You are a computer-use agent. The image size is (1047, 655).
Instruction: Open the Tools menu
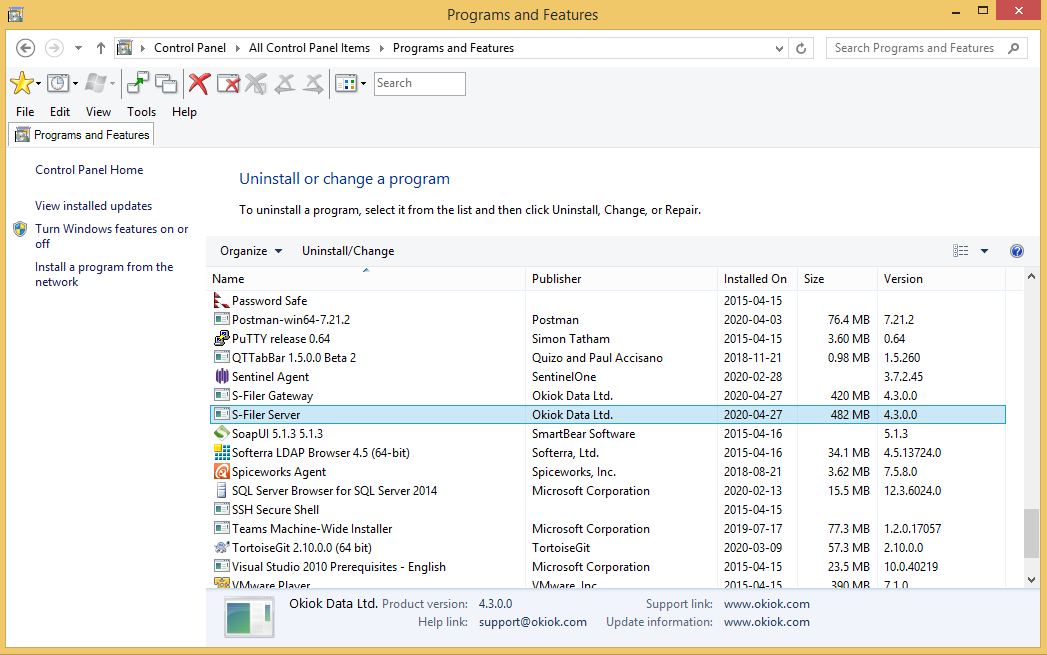(x=142, y=112)
